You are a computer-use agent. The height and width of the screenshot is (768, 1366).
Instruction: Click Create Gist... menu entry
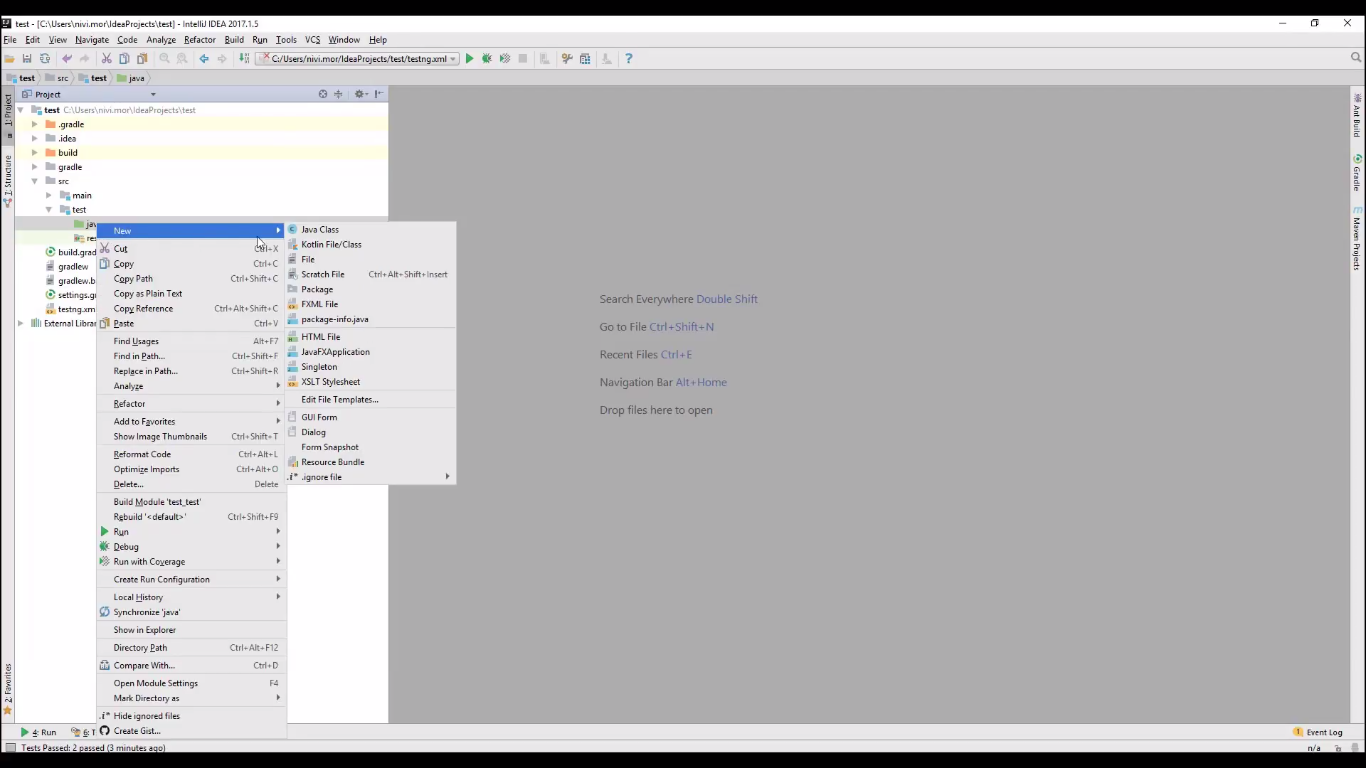(191, 731)
